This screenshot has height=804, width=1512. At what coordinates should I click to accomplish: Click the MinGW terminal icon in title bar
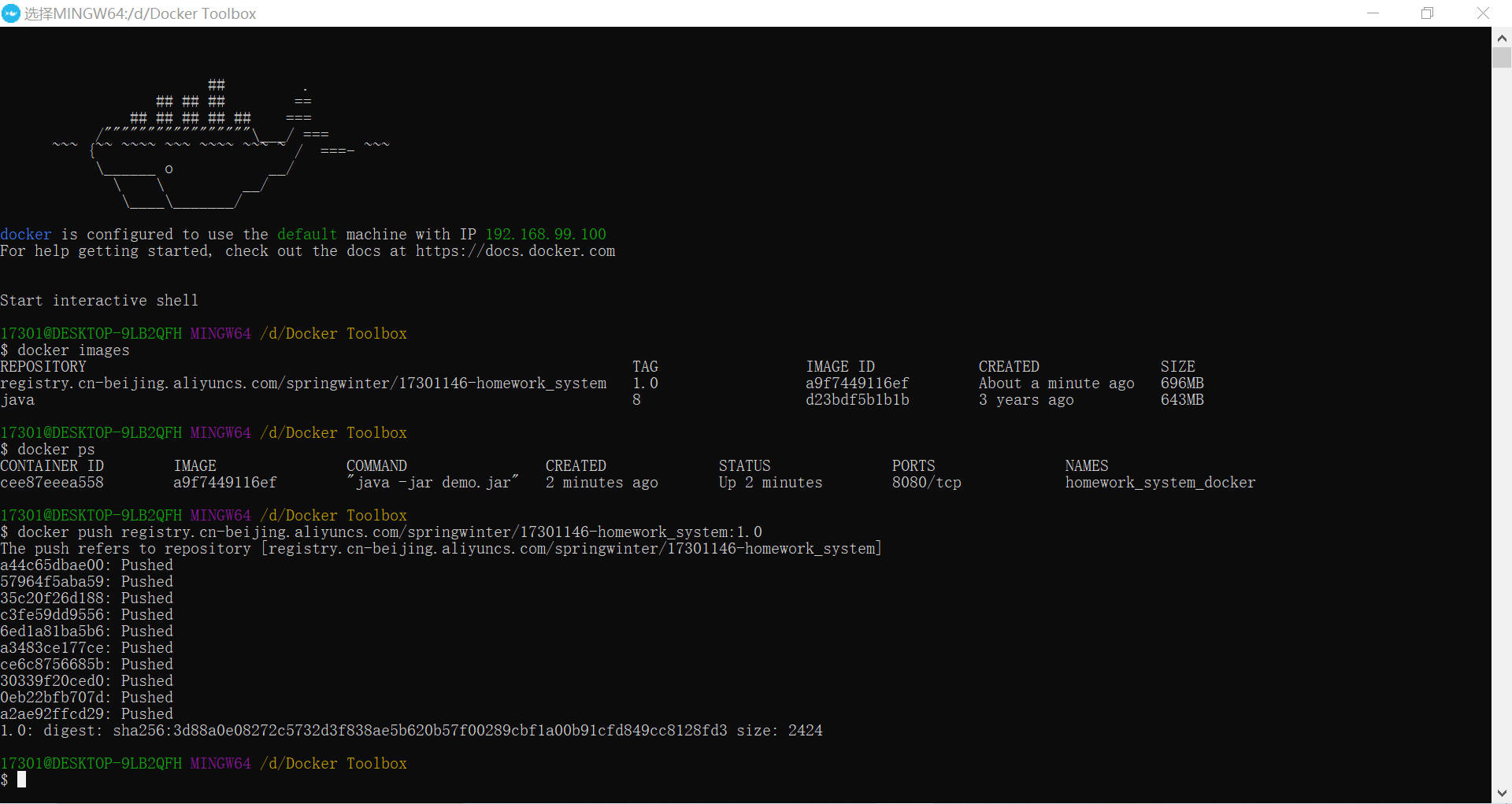click(11, 13)
